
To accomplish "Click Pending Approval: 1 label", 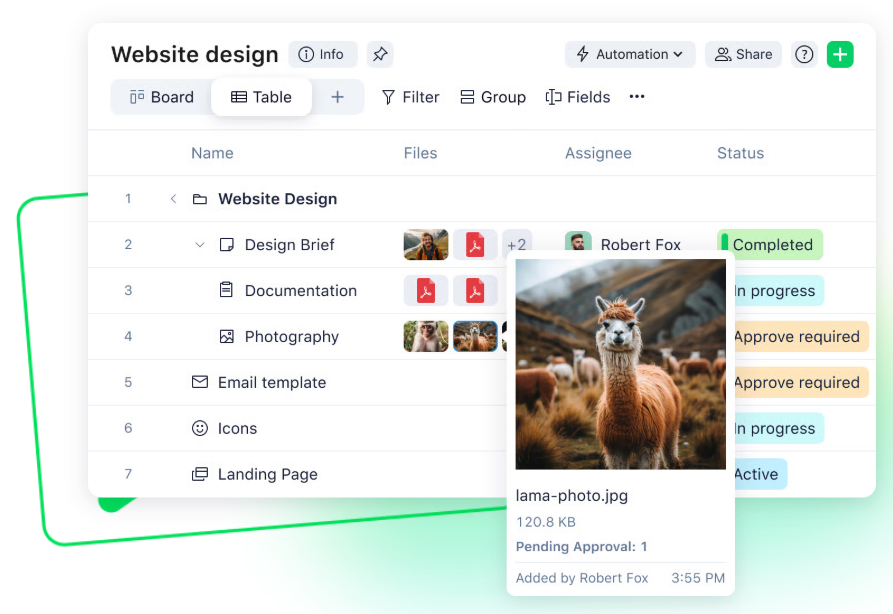I will pos(581,547).
